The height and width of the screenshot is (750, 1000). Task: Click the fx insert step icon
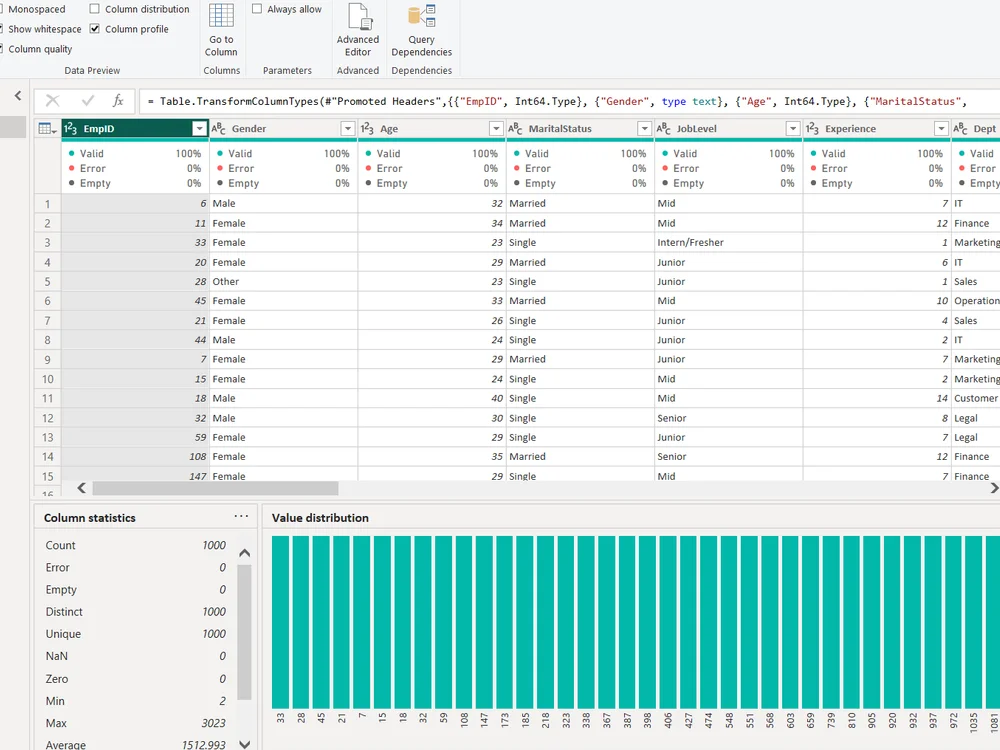(118, 101)
